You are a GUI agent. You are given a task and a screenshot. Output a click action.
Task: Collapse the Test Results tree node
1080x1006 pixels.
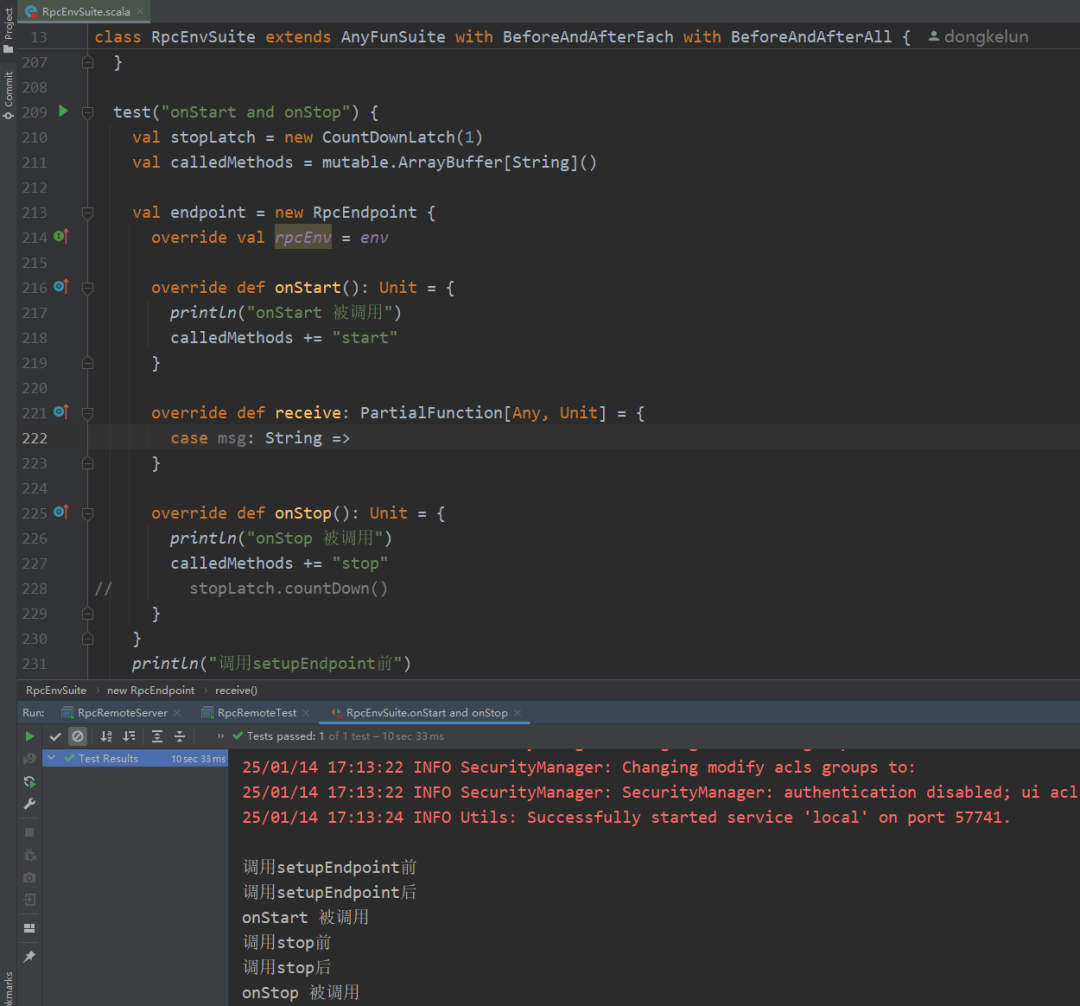tap(51, 759)
